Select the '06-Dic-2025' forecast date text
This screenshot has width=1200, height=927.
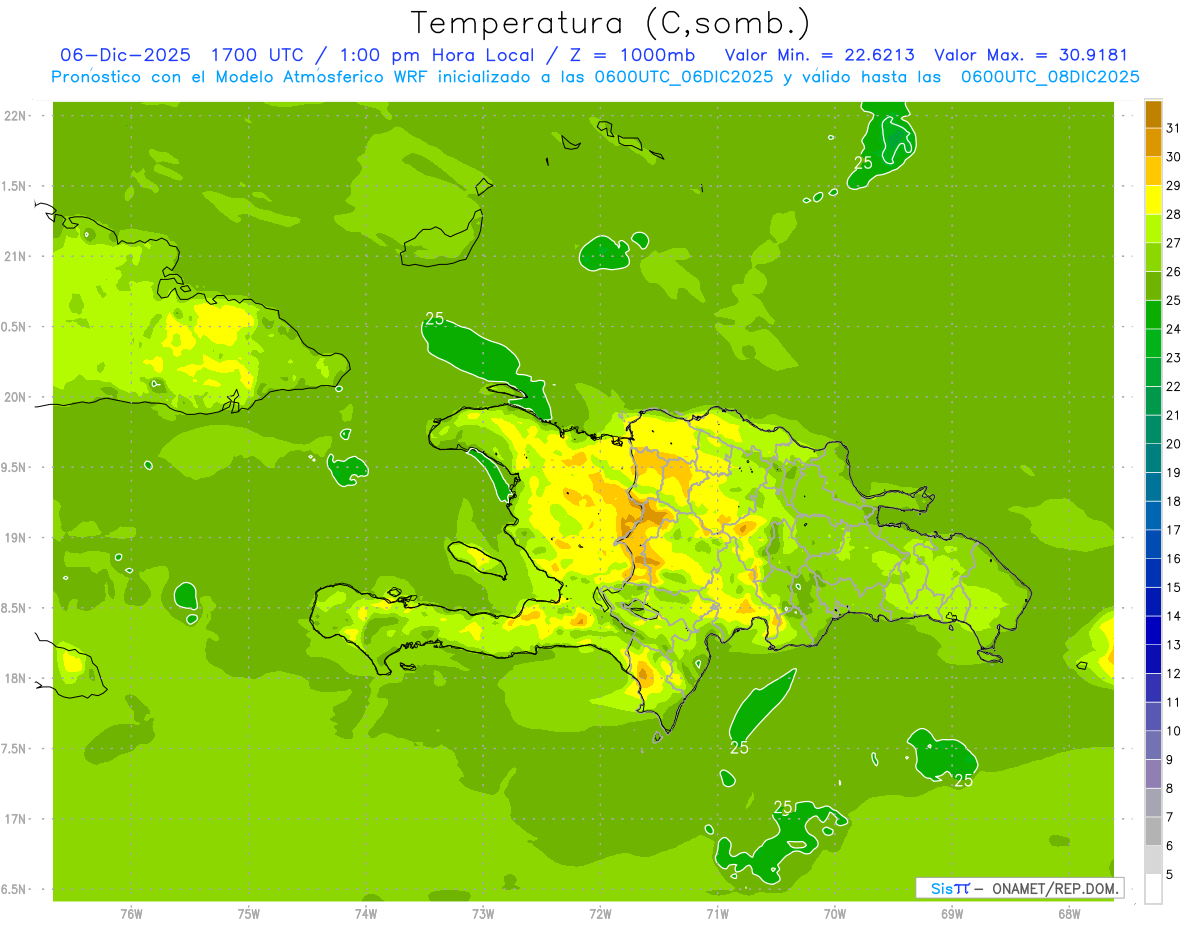point(125,55)
